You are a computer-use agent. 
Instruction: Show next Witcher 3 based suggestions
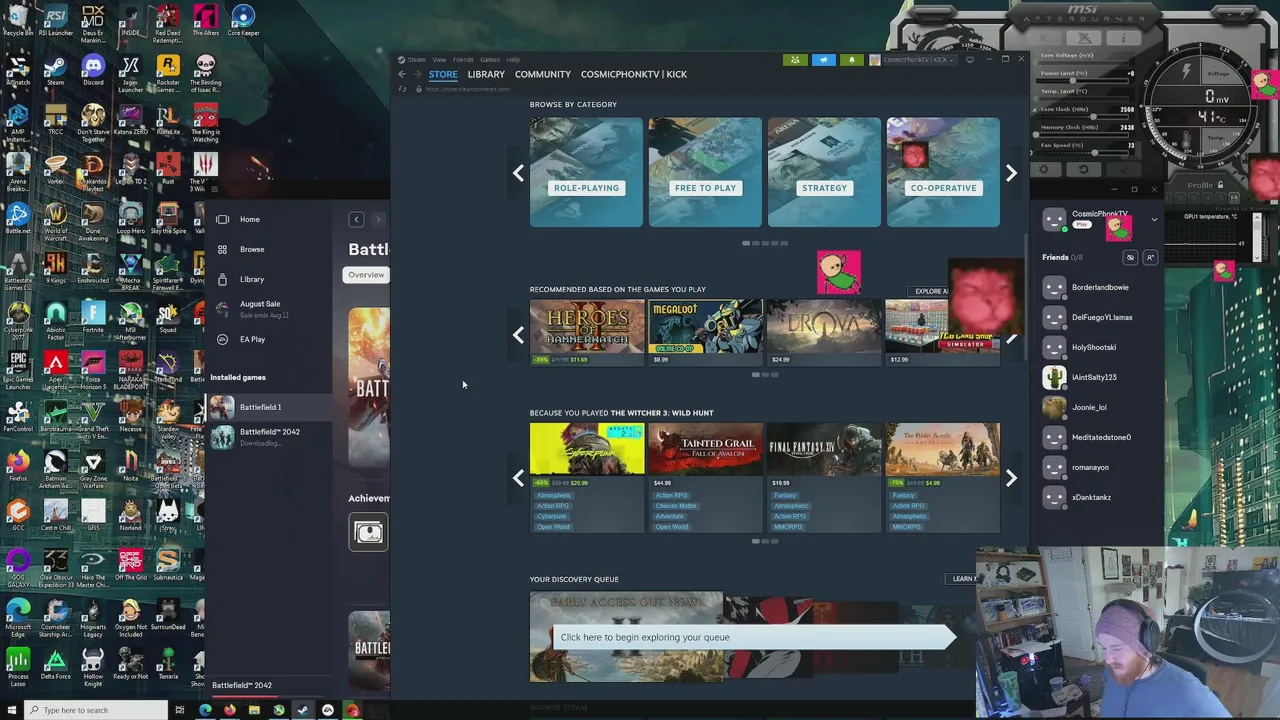pos(1011,478)
